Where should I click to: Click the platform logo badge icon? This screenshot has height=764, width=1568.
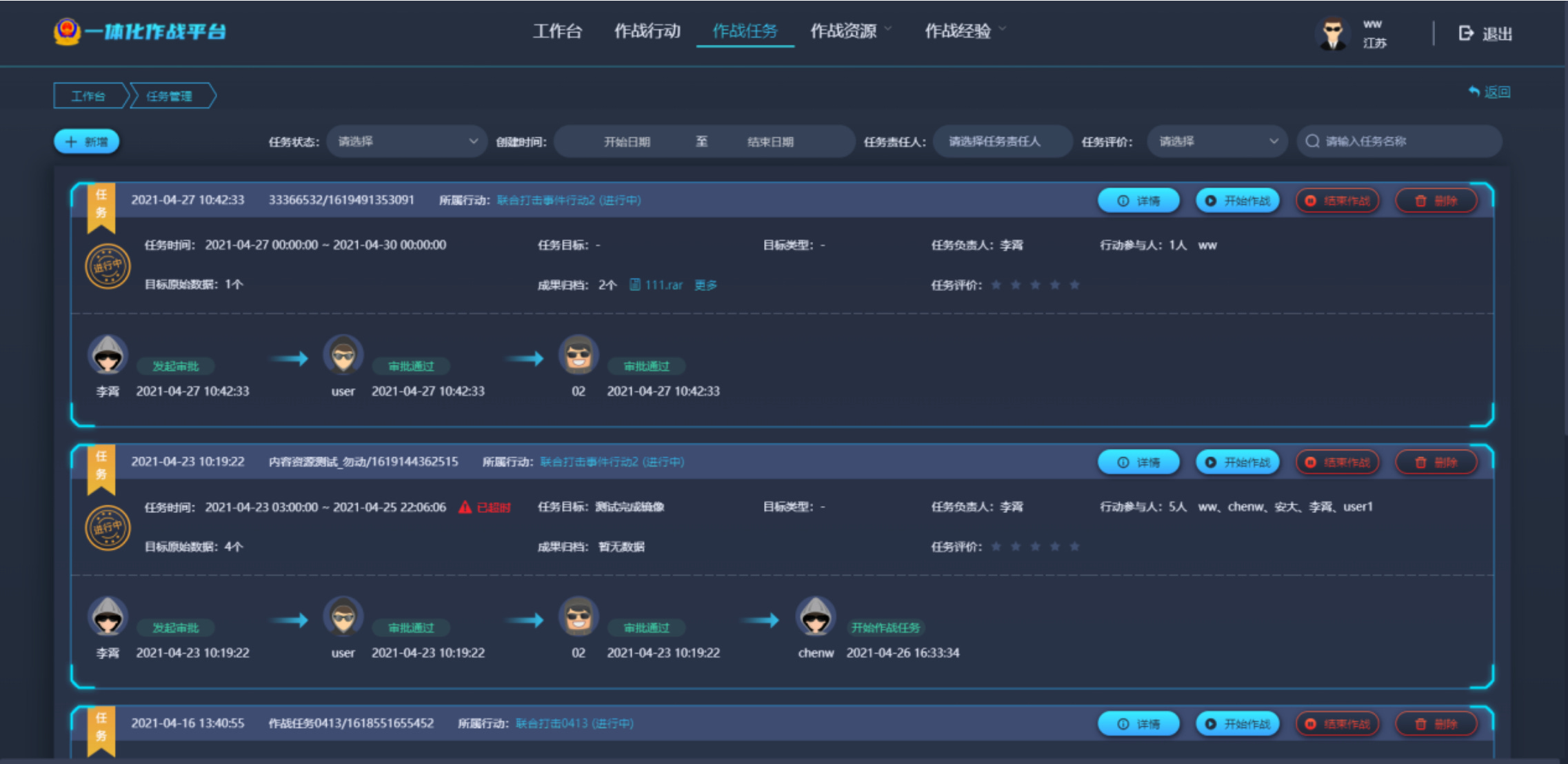[66, 32]
